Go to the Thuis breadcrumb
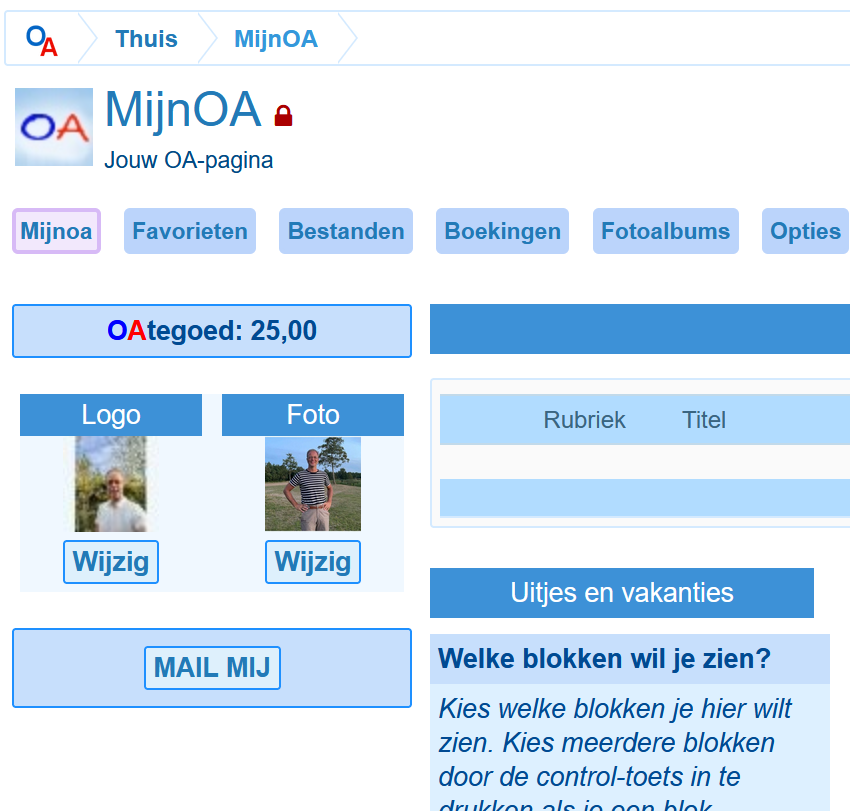Image resolution: width=850 pixels, height=811 pixels. [146, 39]
